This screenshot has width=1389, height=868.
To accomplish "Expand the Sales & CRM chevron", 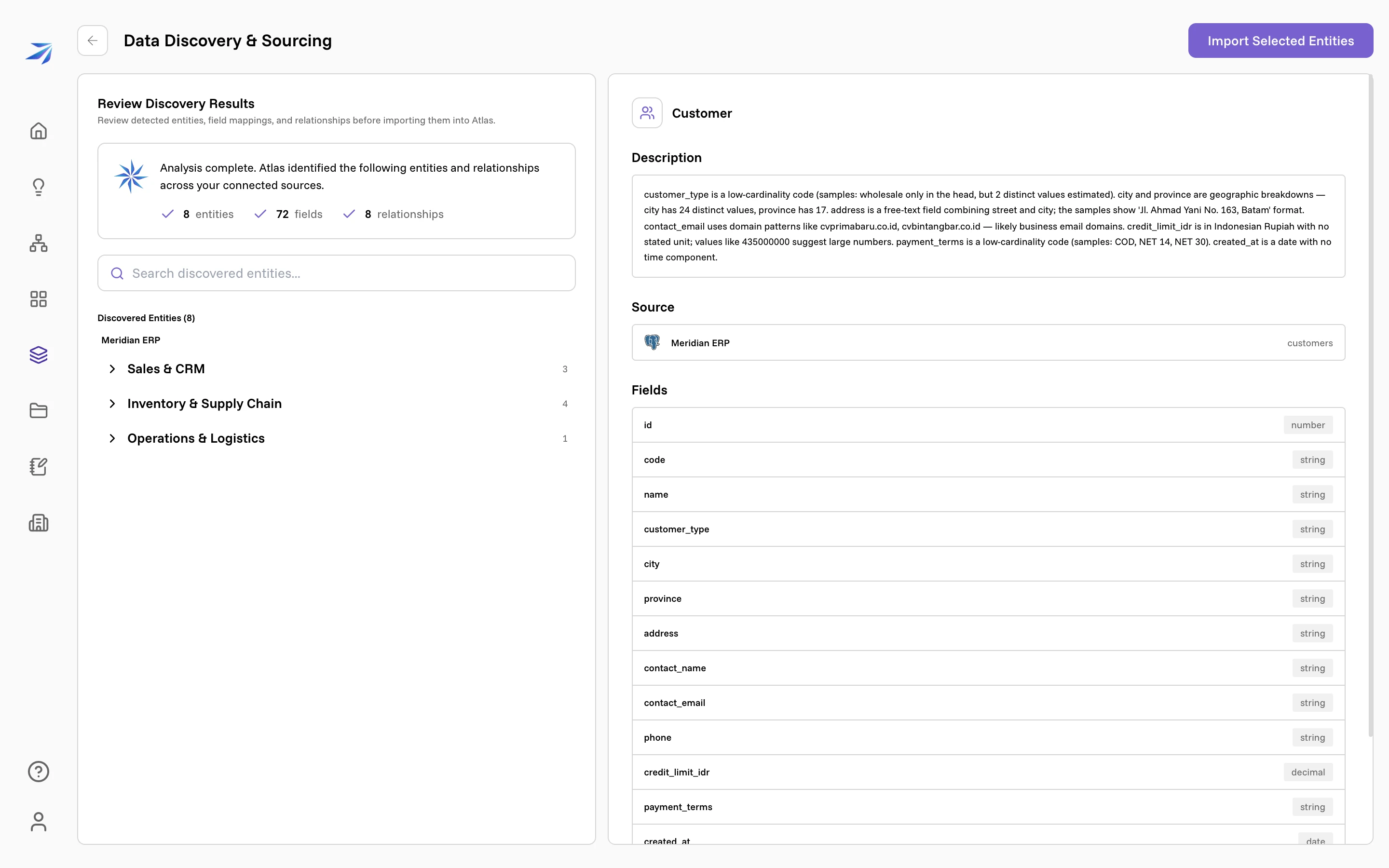I will point(112,369).
